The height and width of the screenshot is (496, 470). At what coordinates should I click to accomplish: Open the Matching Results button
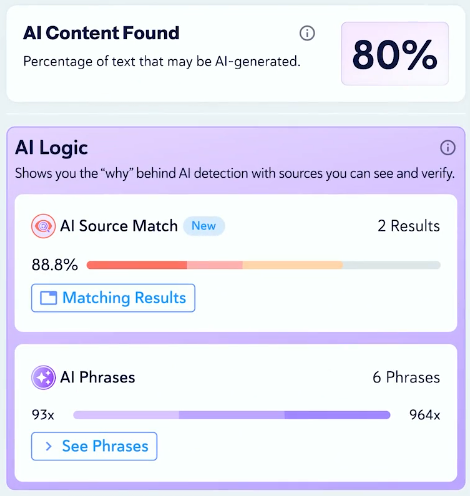(113, 298)
